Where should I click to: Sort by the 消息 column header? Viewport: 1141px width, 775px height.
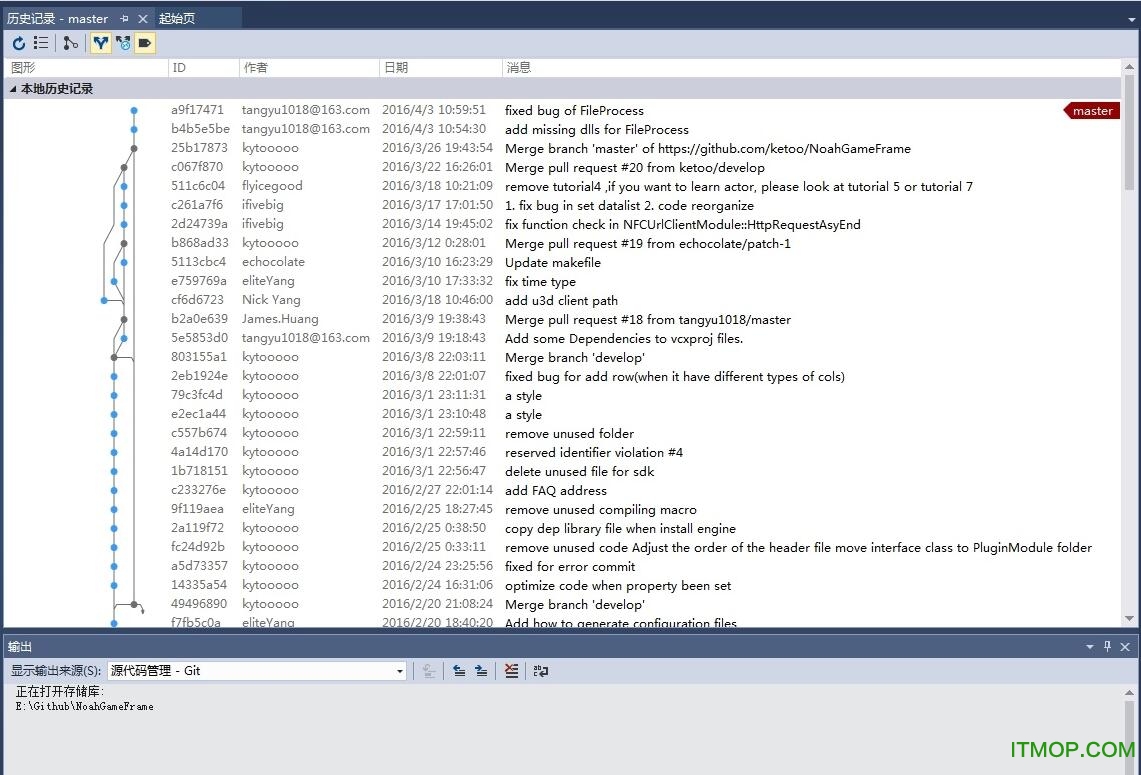(811, 68)
